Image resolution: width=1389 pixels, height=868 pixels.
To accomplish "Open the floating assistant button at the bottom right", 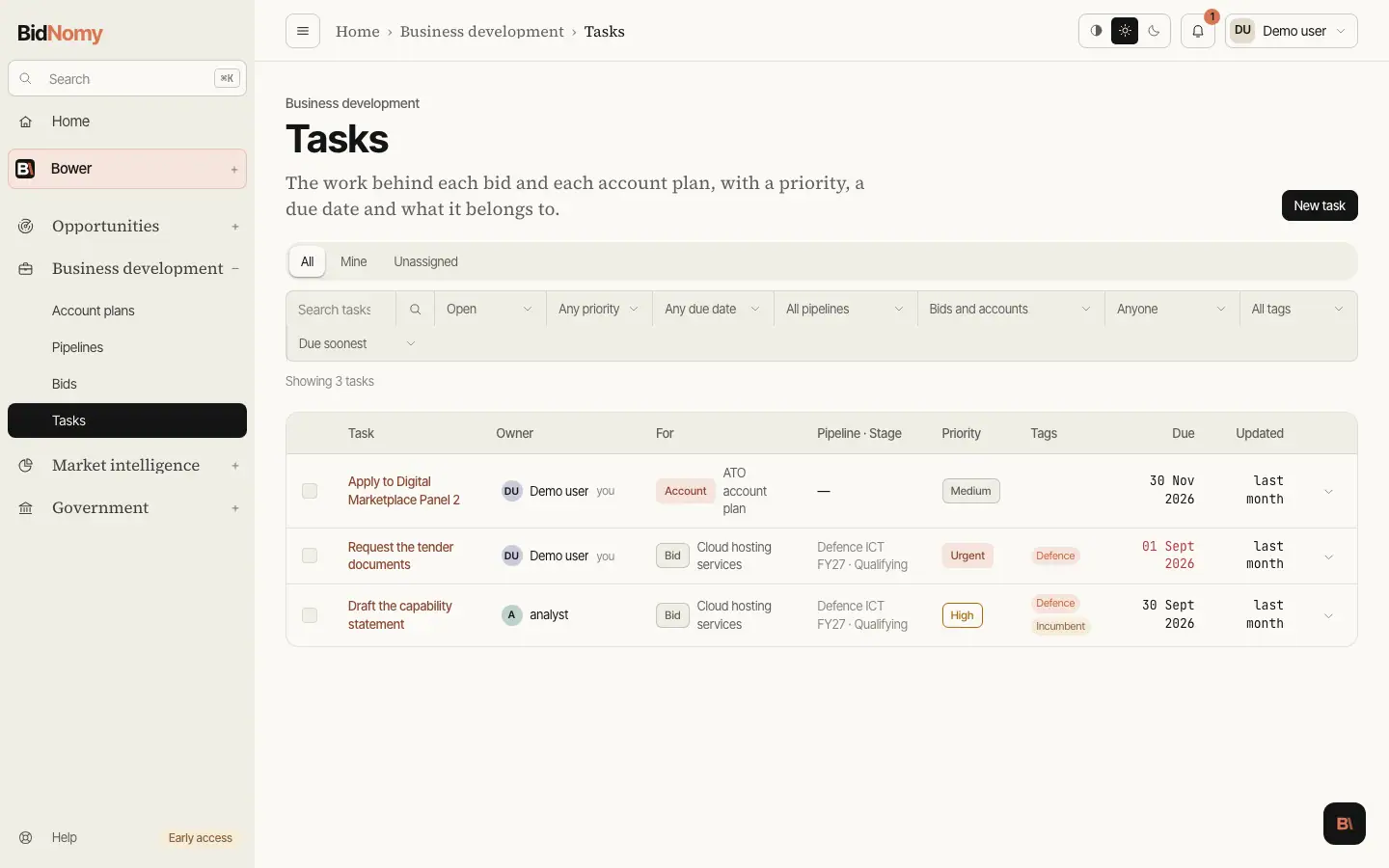I will point(1345,824).
